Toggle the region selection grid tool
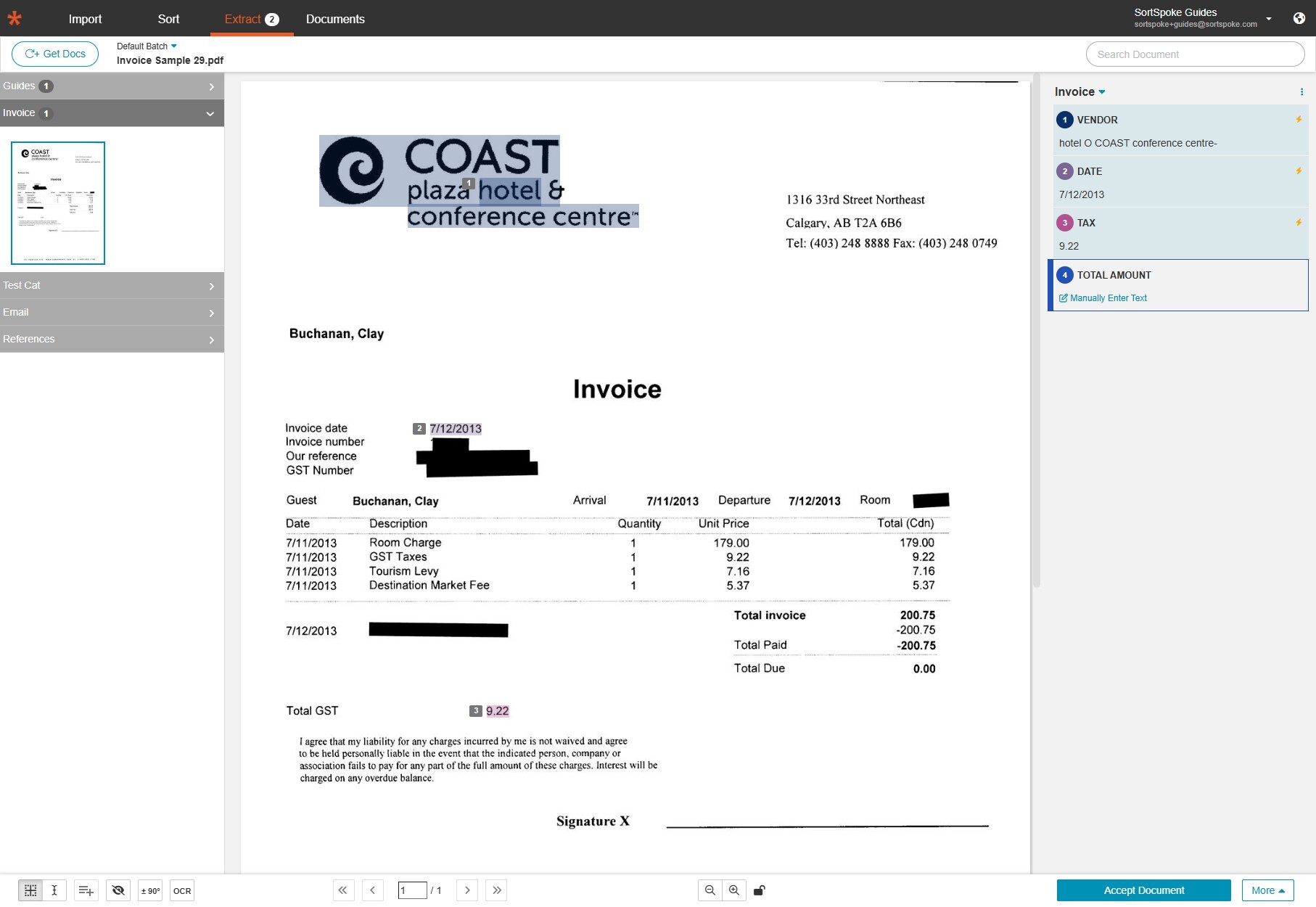Image resolution: width=1316 pixels, height=907 pixels. click(30, 890)
